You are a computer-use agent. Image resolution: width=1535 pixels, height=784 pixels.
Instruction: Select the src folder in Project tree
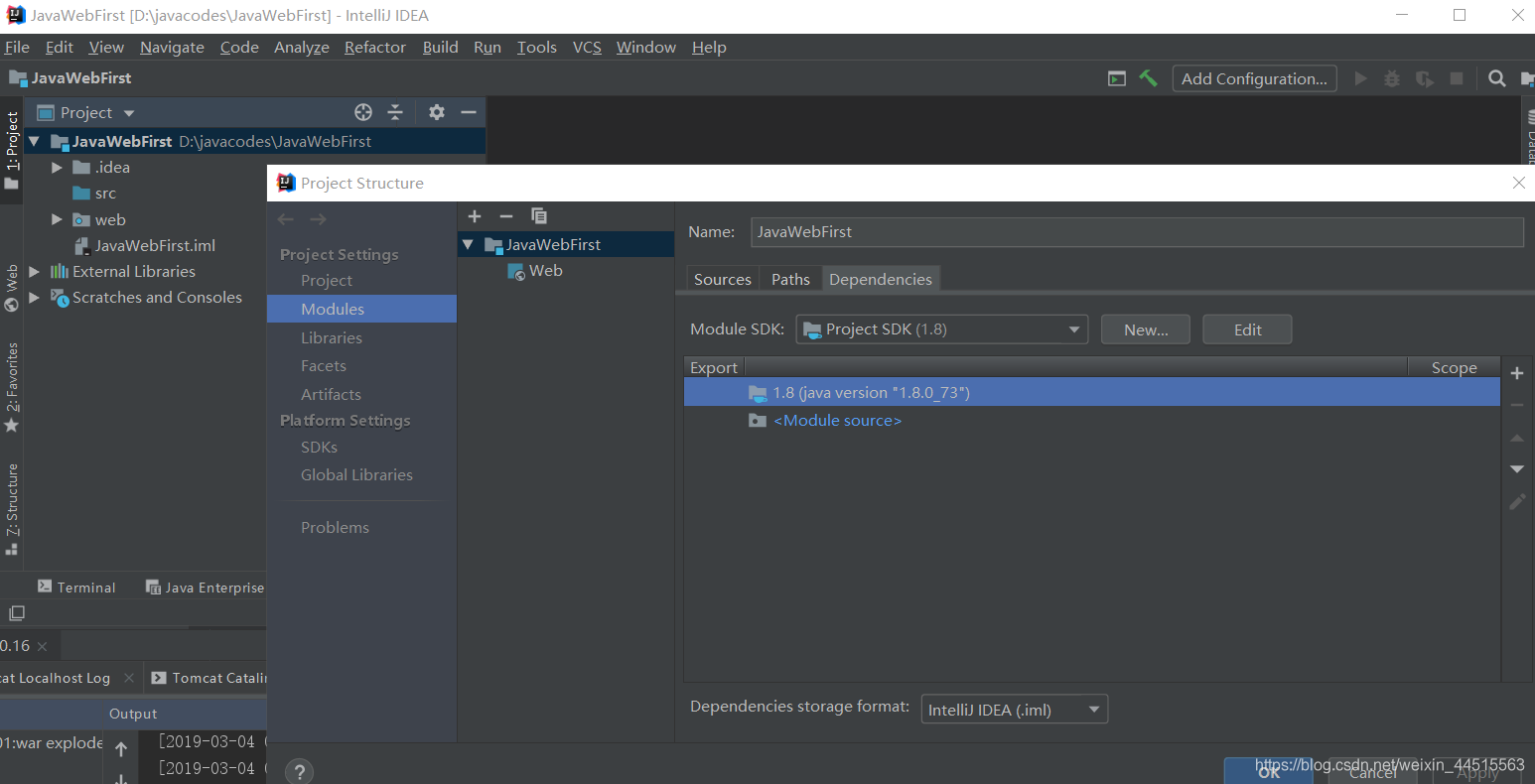(94, 194)
